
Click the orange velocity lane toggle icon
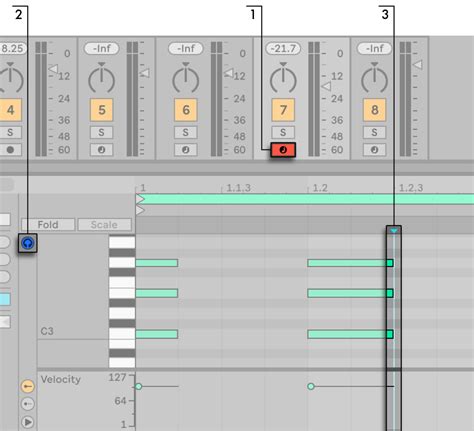[x=28, y=386]
